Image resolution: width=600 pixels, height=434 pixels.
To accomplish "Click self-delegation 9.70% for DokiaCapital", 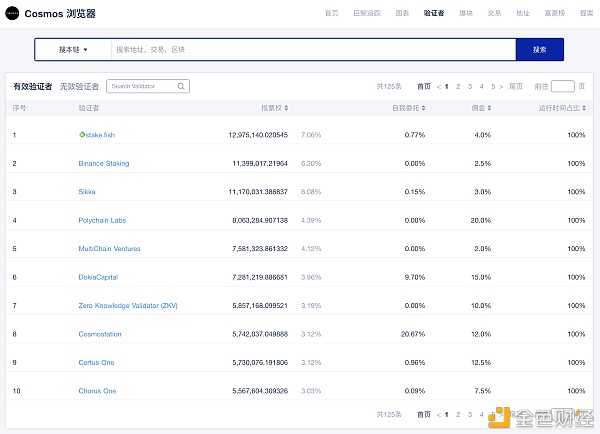I will 415,277.
